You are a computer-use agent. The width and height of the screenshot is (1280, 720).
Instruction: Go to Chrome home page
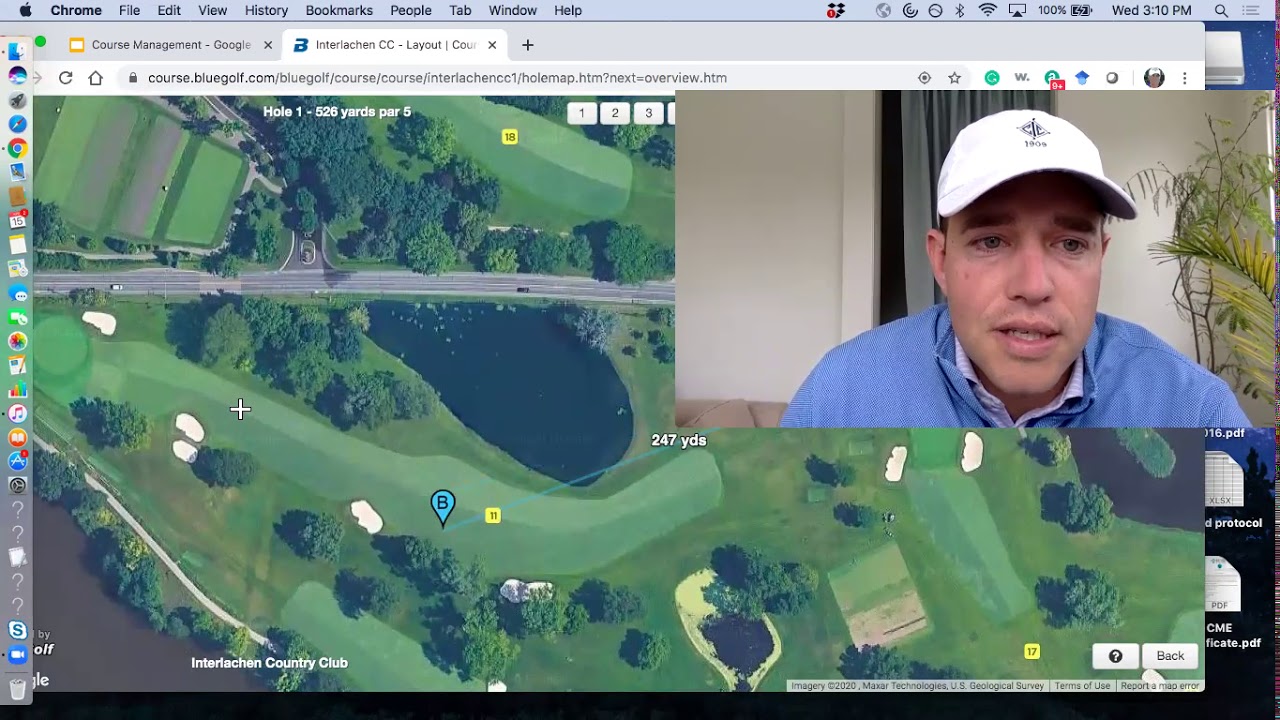96,78
